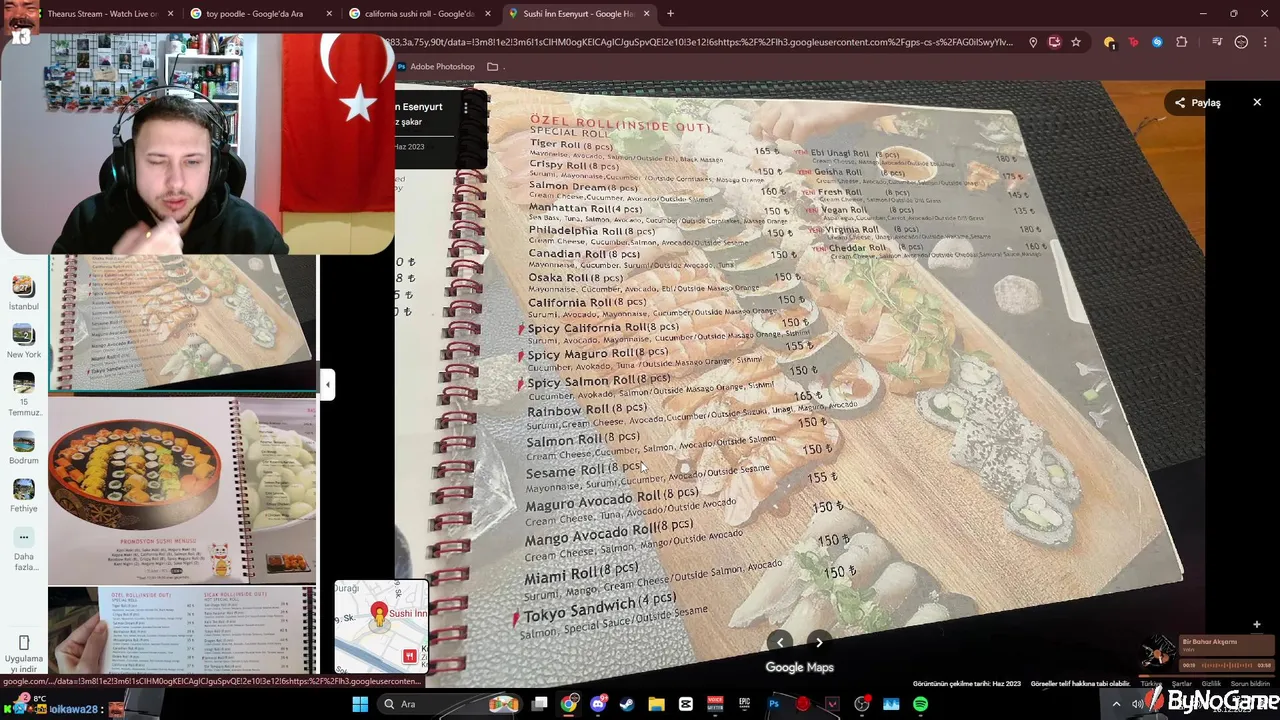Show hidden system tray icons
This screenshot has height=720, width=1280.
1117,704
